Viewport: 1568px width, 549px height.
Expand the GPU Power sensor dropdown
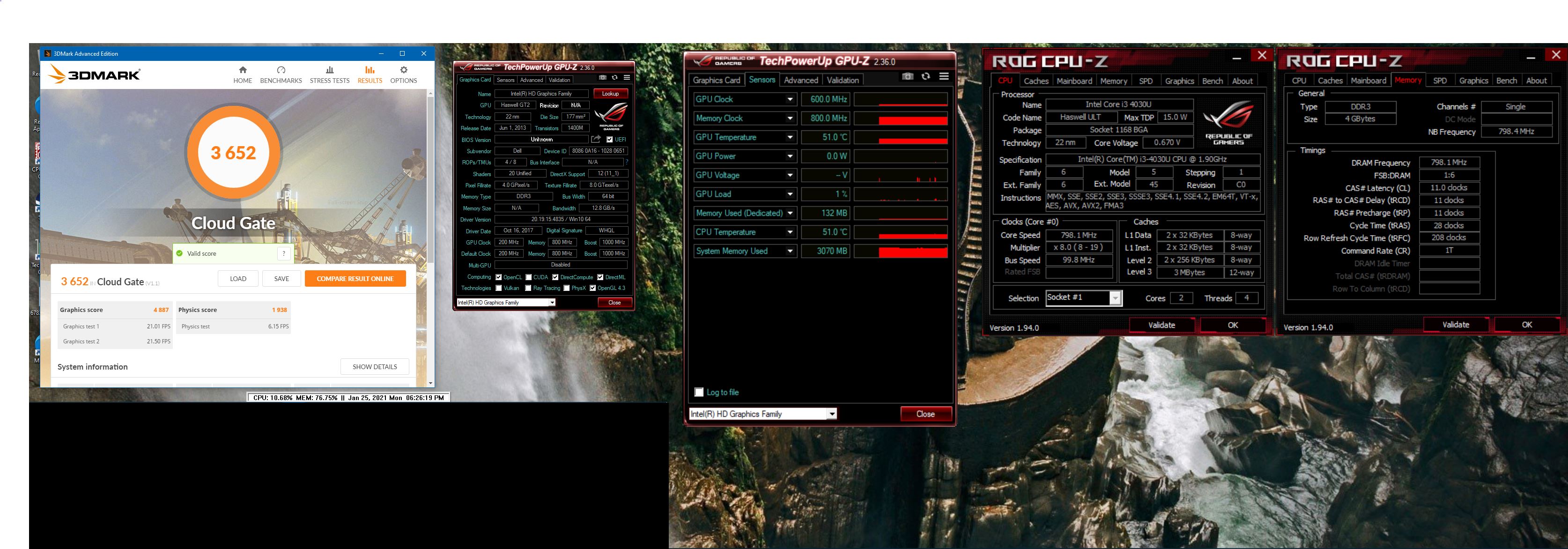[x=790, y=156]
